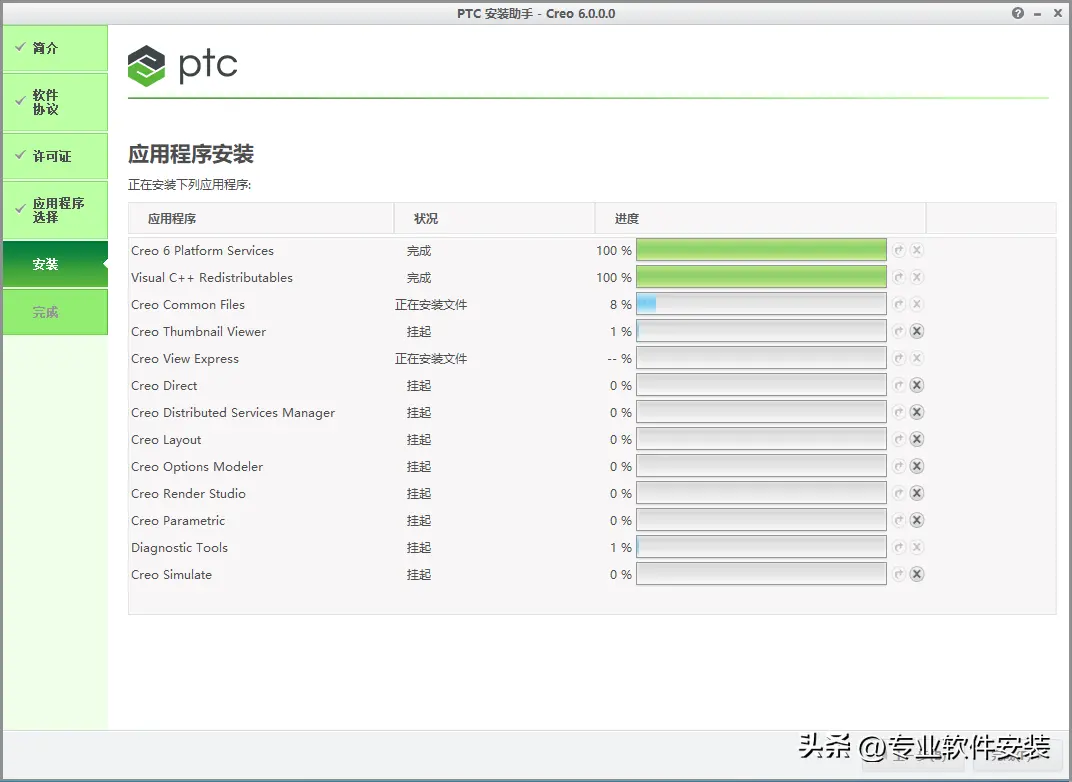
Task: Select the Creo View Express row name
Action: 185,359
